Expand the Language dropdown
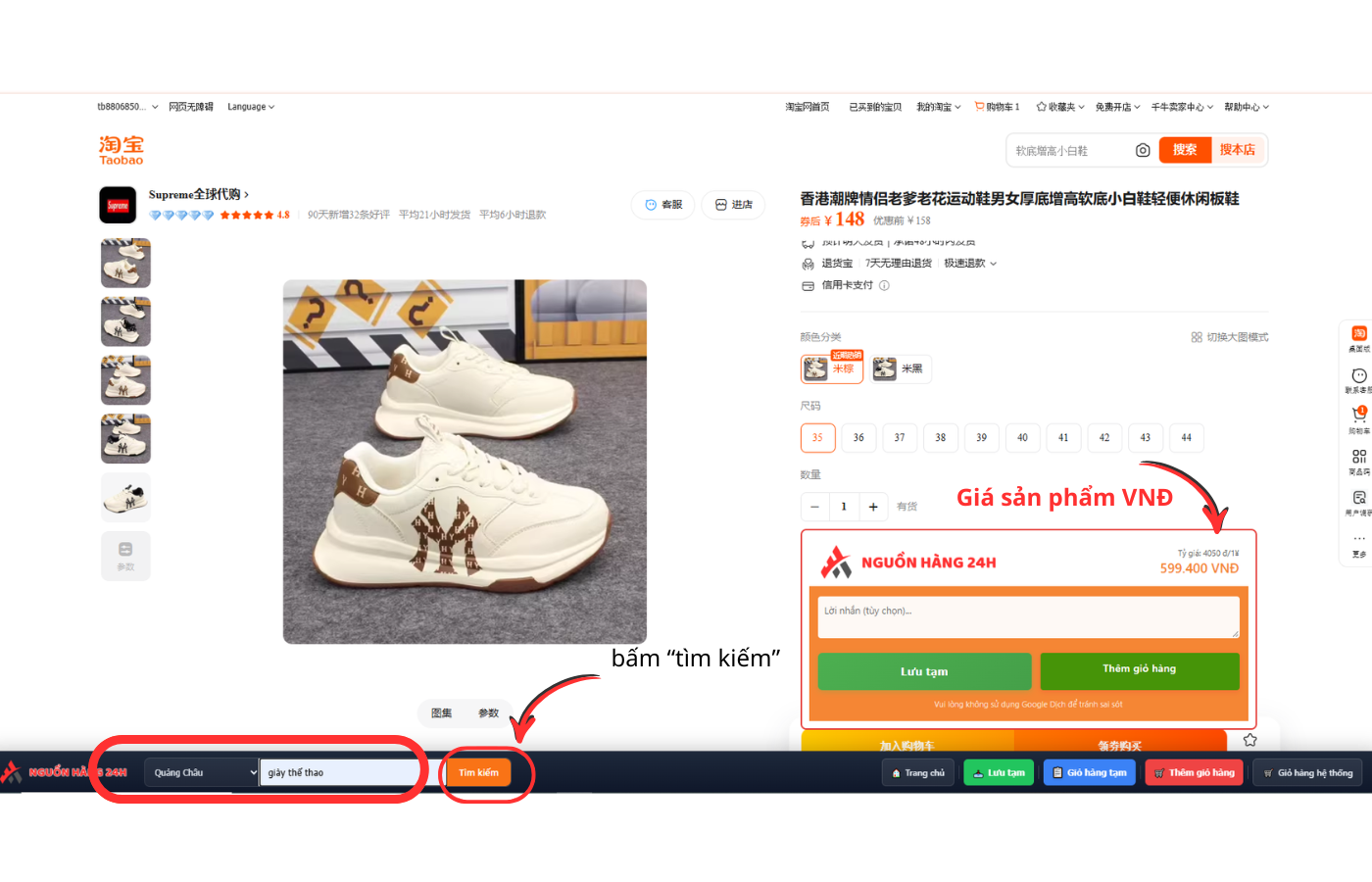 tap(251, 107)
